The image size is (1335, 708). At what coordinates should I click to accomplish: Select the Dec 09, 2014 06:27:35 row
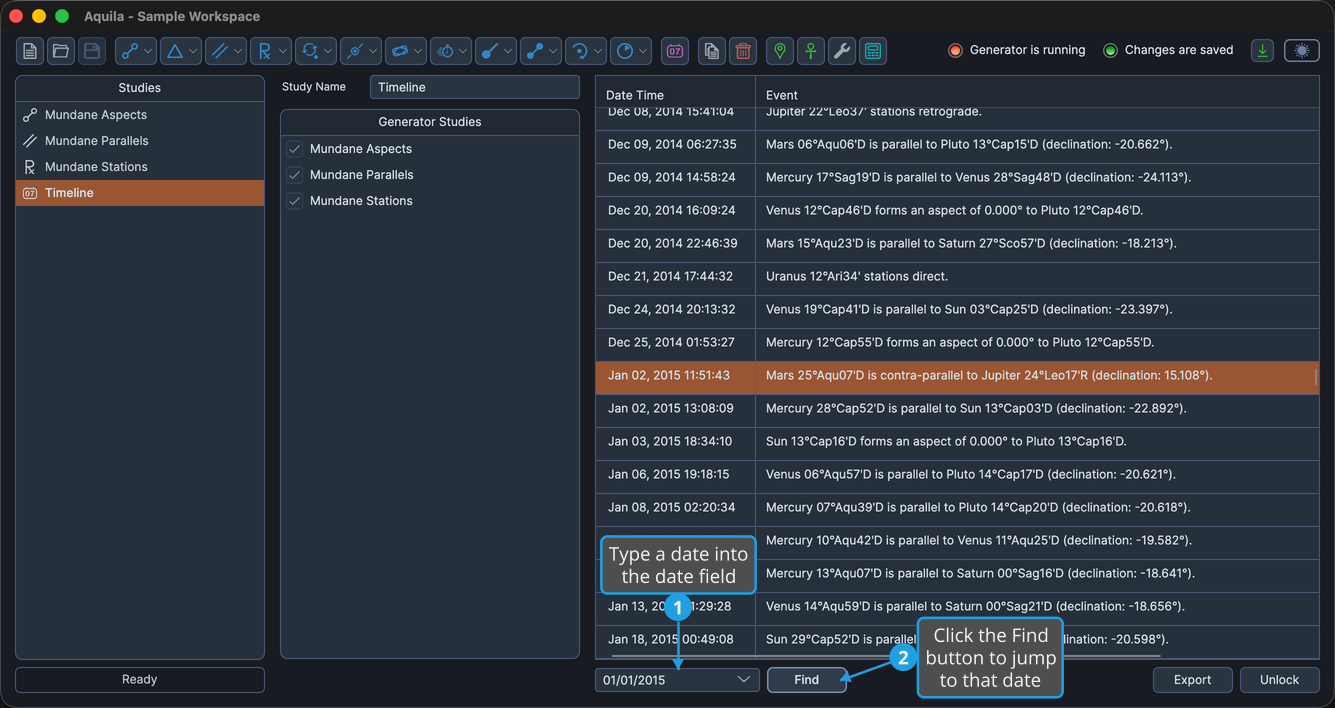coord(957,145)
